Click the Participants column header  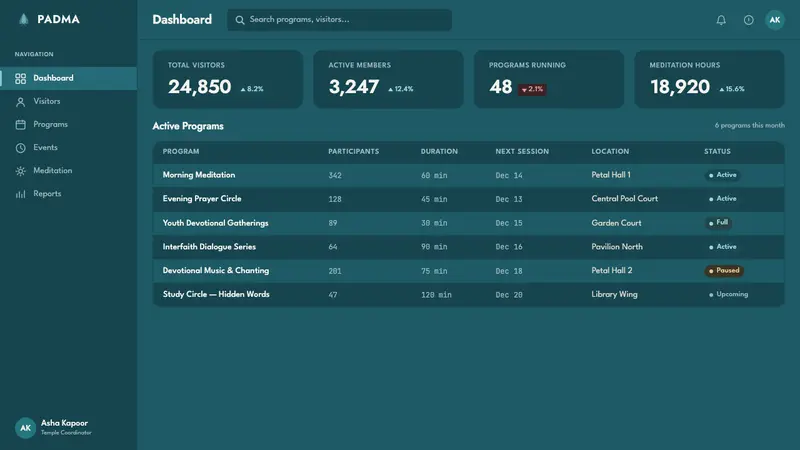[x=354, y=152]
